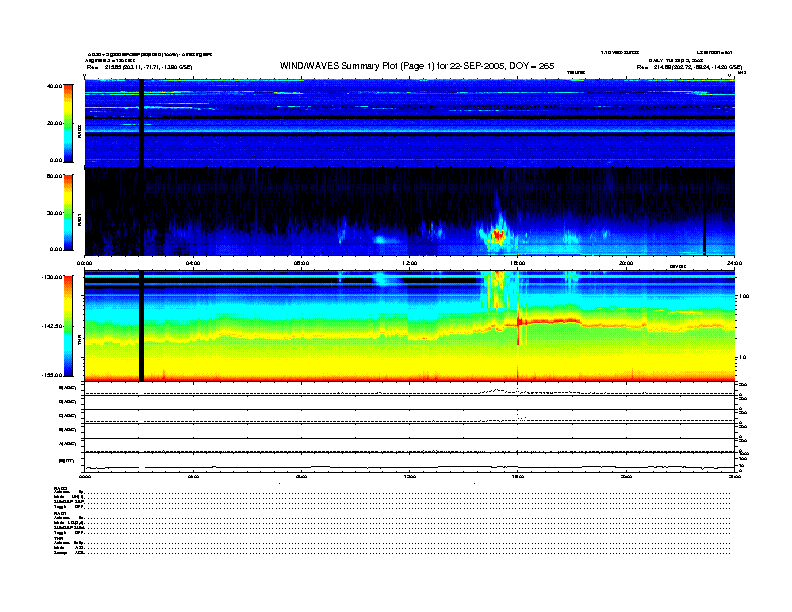Click the RAD1 heading in the status list
The width and height of the screenshot is (792, 612).
(x=60, y=513)
